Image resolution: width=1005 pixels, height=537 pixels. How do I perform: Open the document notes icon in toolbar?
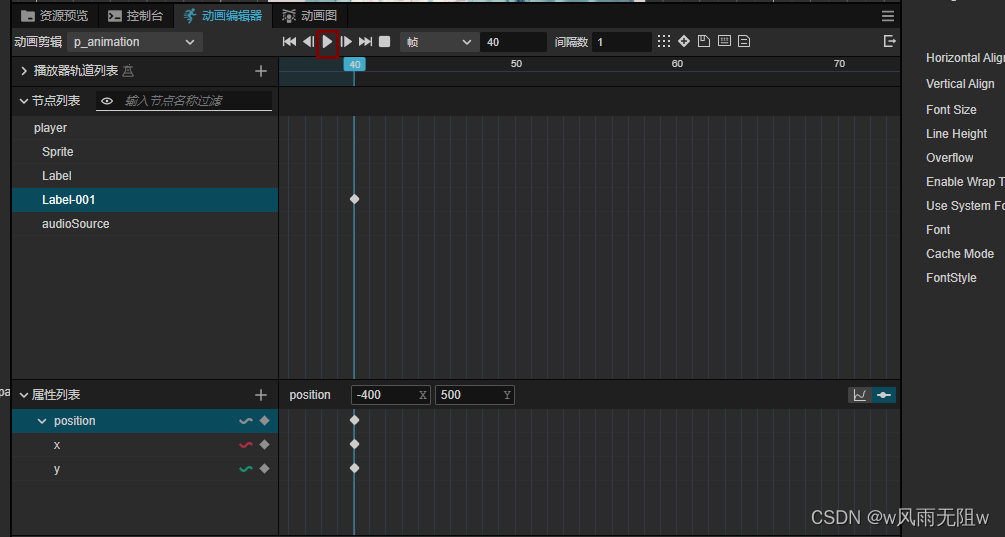pos(744,42)
